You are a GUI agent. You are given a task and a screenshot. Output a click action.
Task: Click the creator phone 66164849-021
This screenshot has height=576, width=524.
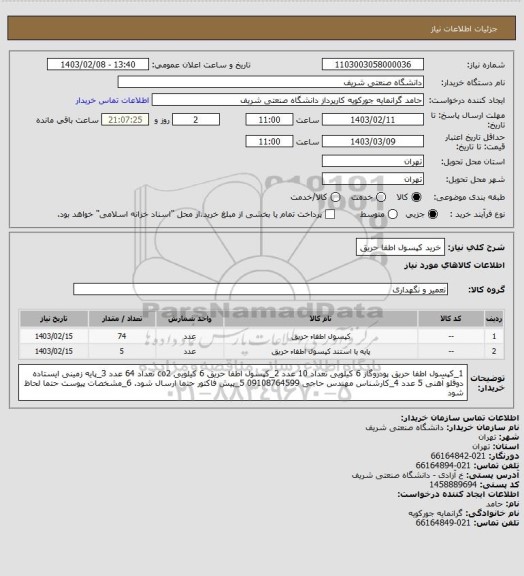click(x=443, y=522)
